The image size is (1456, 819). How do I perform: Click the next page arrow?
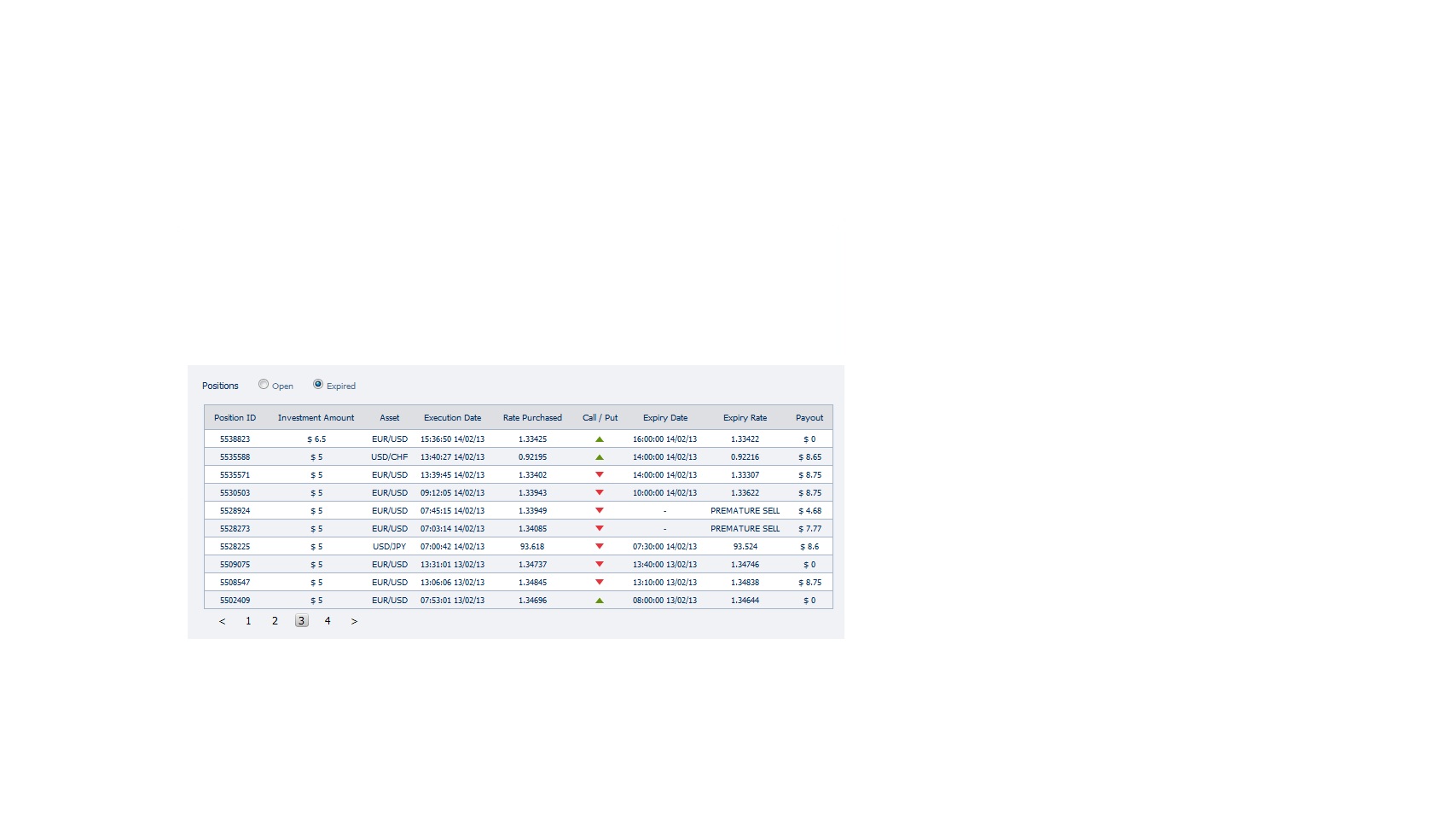click(354, 621)
